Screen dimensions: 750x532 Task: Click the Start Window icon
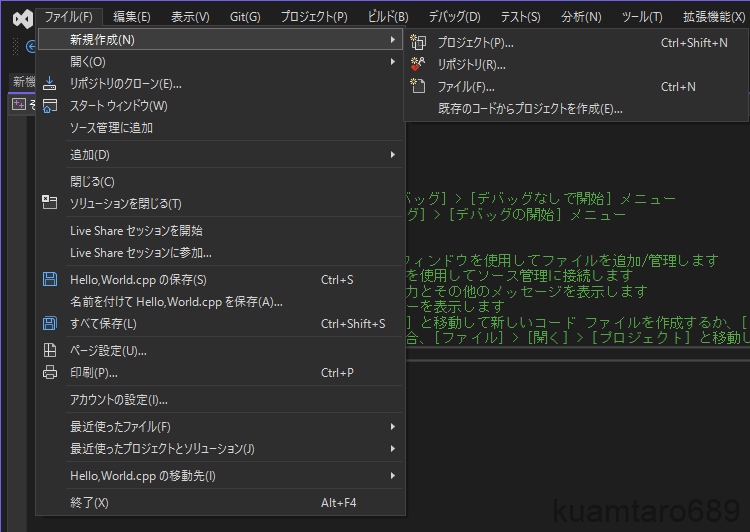pos(50,106)
